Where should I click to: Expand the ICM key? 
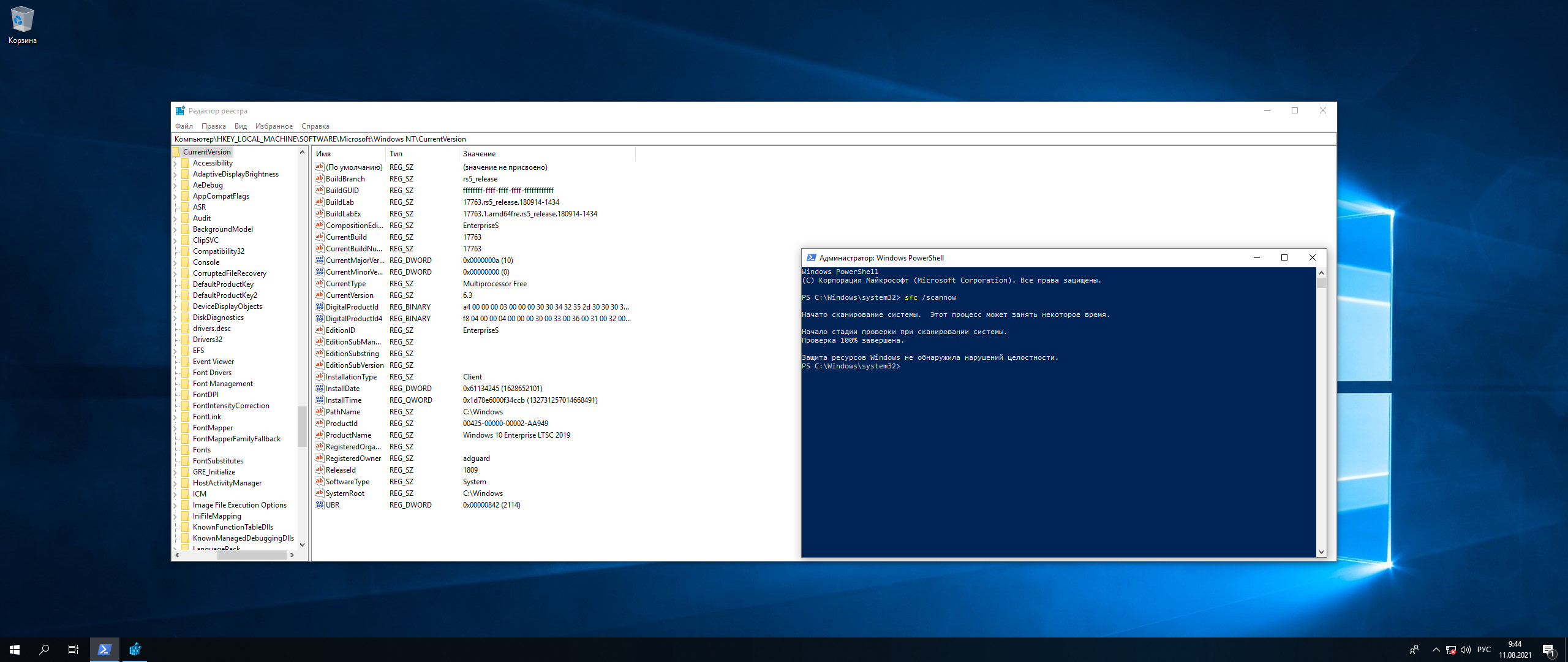(175, 495)
